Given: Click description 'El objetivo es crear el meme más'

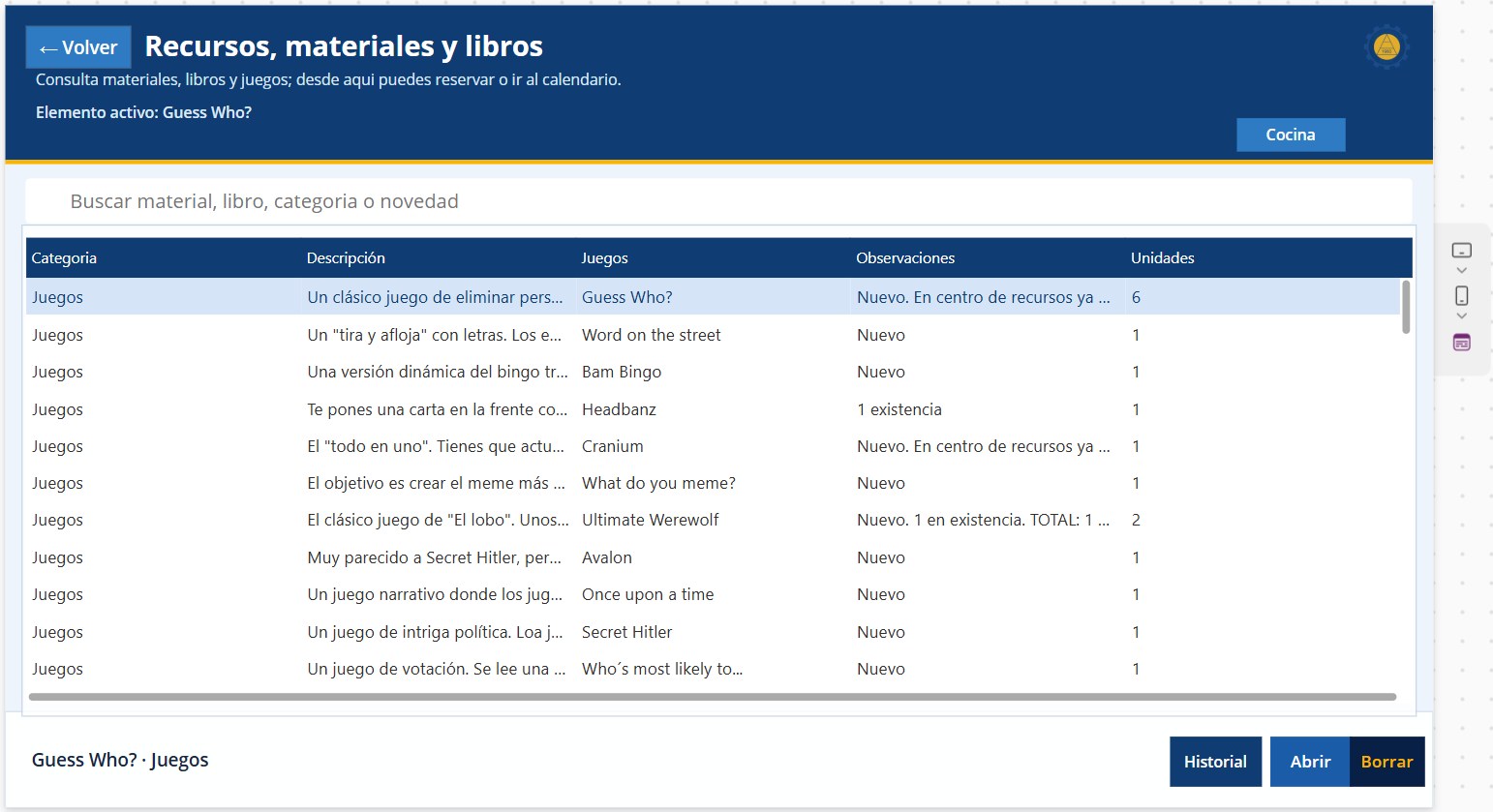Looking at the screenshot, I should (x=436, y=483).
